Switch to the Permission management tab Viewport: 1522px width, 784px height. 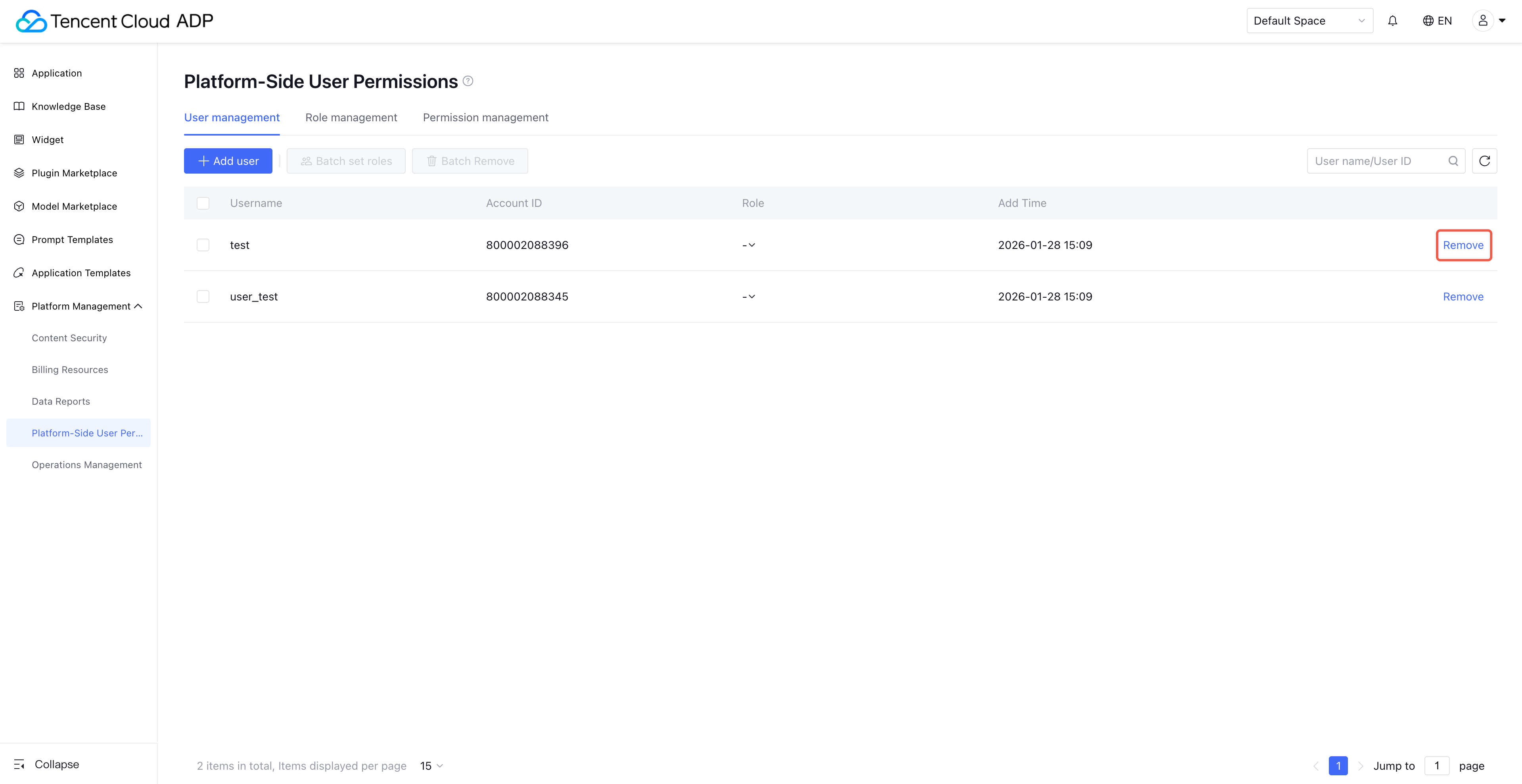pyautogui.click(x=485, y=117)
